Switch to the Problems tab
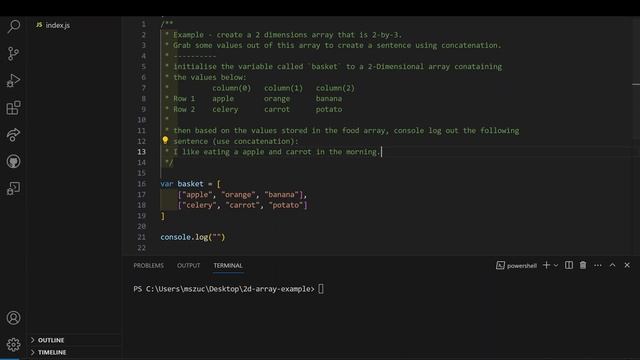 149,265
